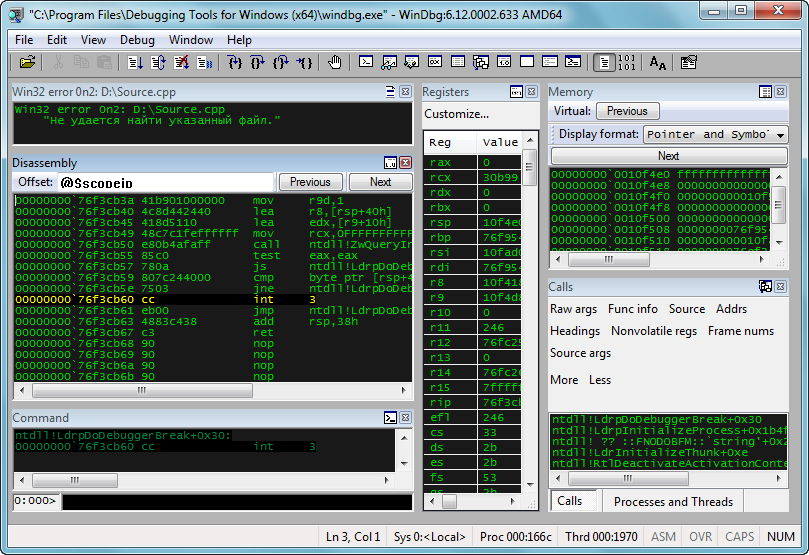Click the Run to Cursor toolbar icon
This screenshot has height=555, width=809.
pos(304,62)
